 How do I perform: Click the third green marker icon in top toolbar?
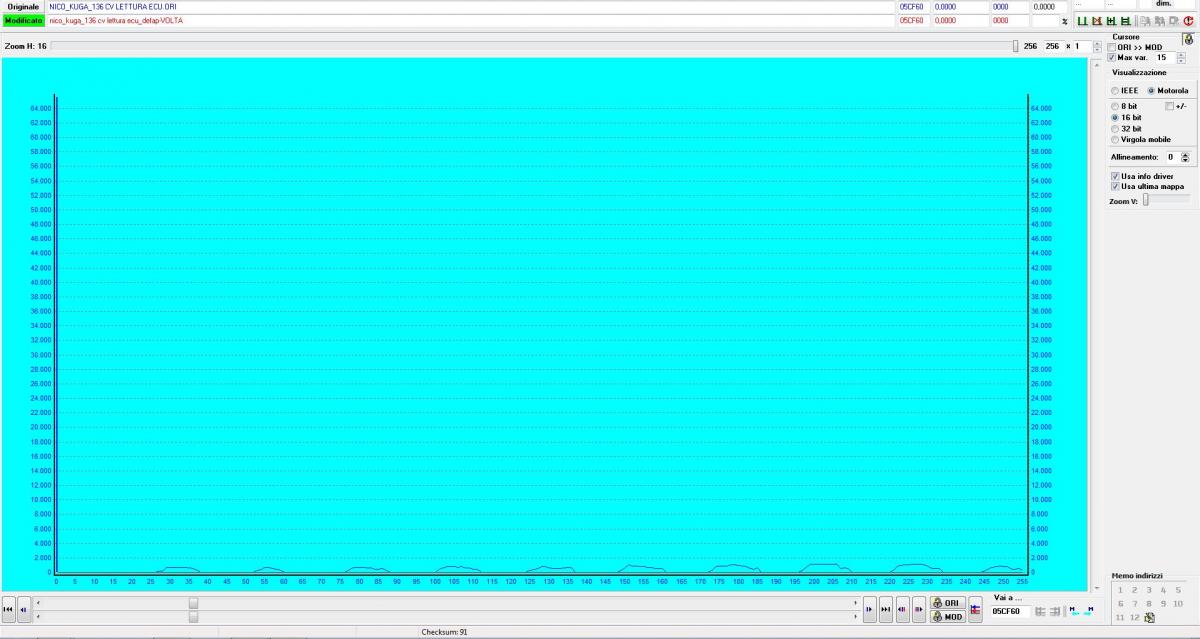pyautogui.click(x=1111, y=21)
